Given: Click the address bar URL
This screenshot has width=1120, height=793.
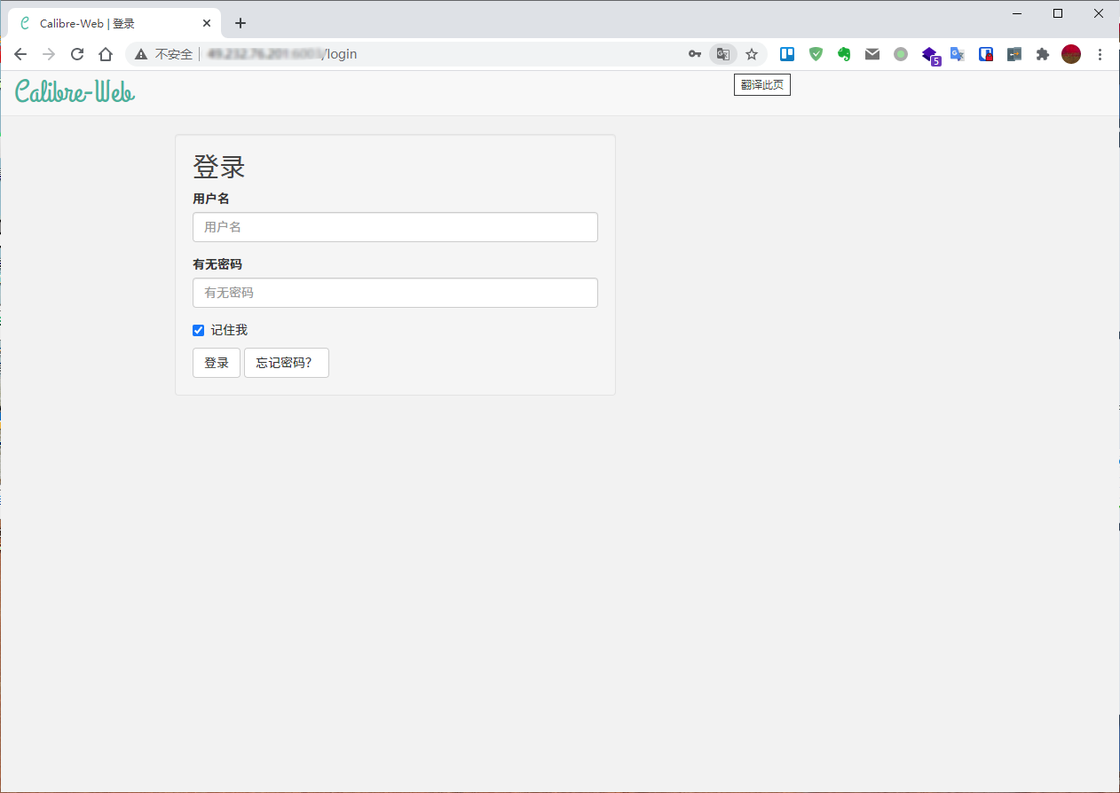Looking at the screenshot, I should tap(281, 54).
